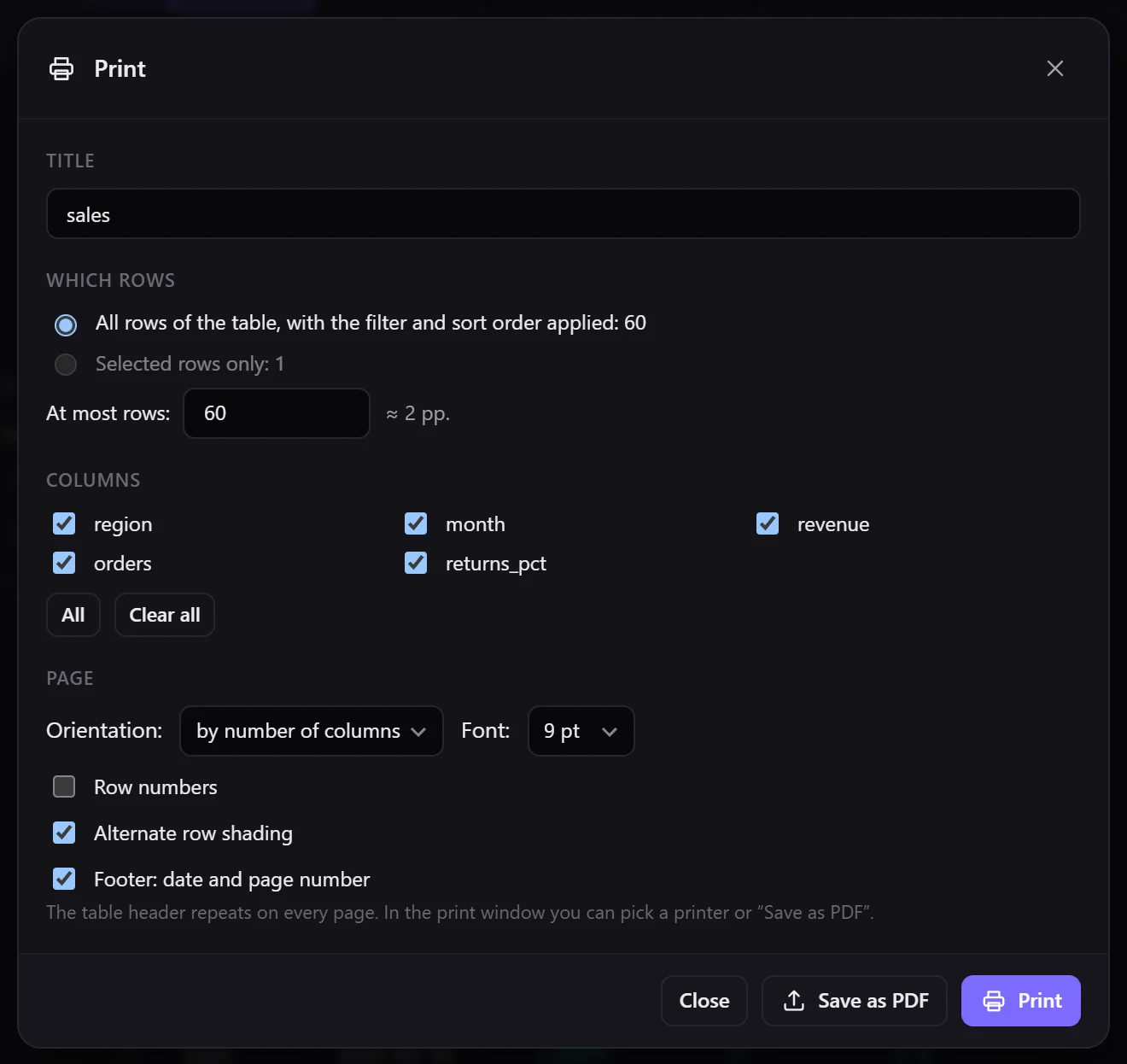
Task: Toggle Footer: date and page number
Action: click(x=64, y=879)
